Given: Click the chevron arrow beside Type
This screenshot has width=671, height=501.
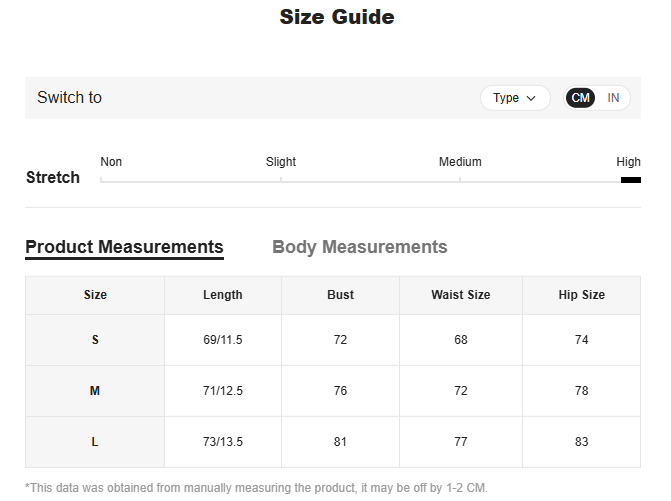Looking at the screenshot, I should (x=531, y=98).
